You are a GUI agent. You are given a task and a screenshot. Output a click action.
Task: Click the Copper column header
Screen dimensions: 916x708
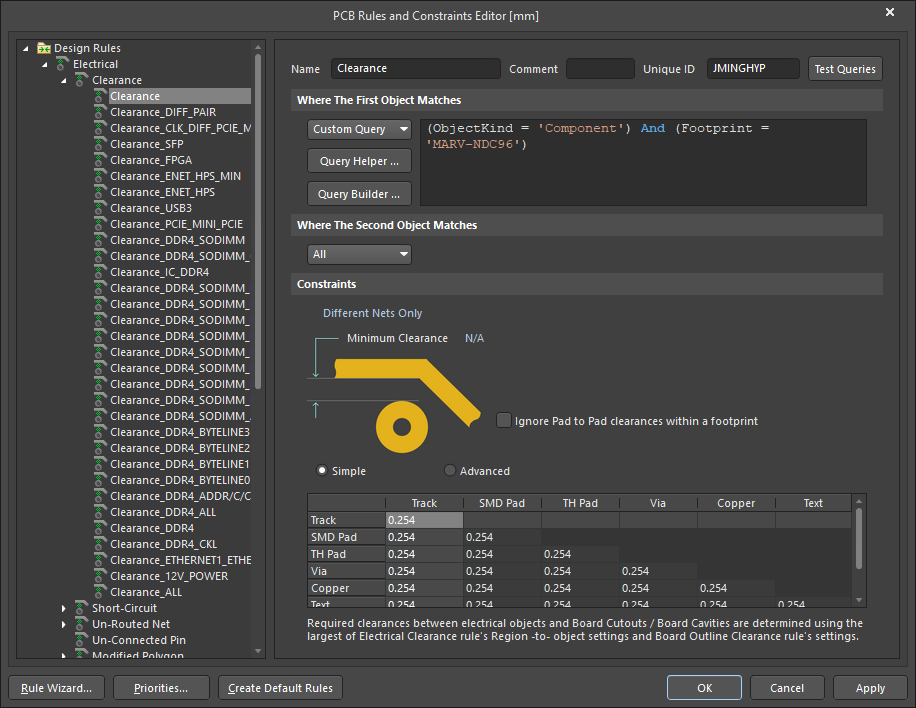coord(736,503)
